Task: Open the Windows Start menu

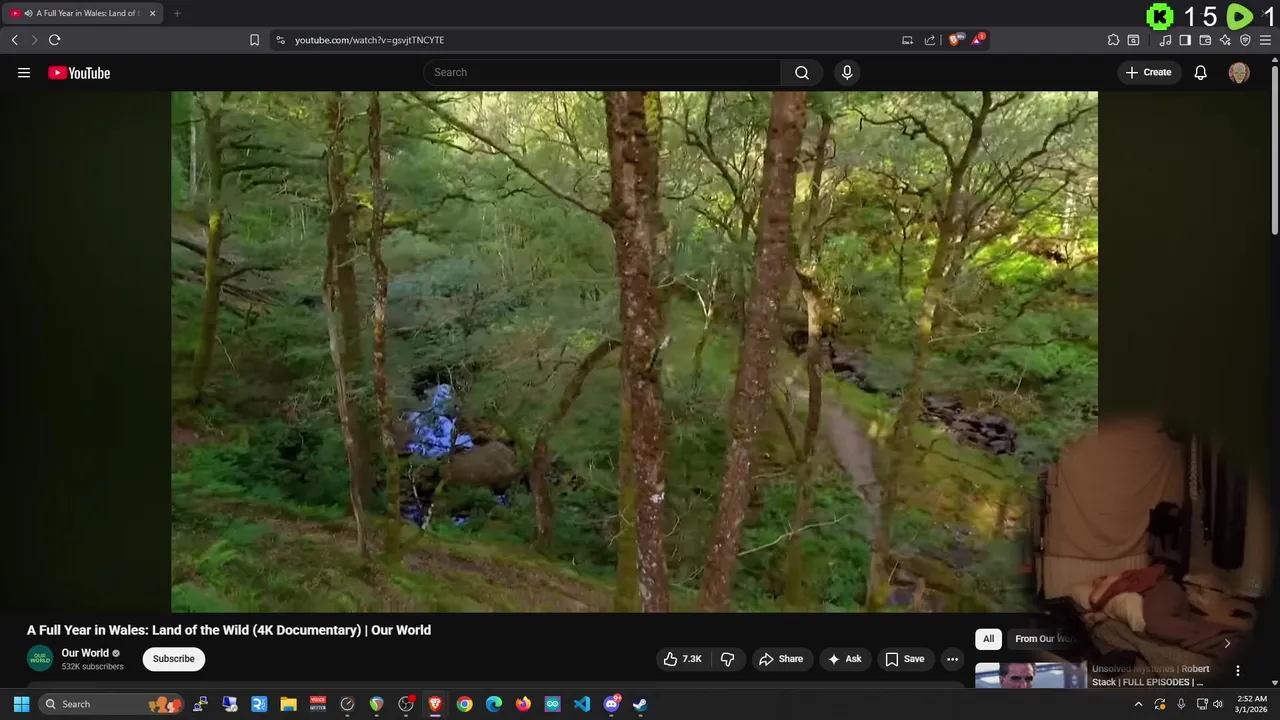Action: 21,704
